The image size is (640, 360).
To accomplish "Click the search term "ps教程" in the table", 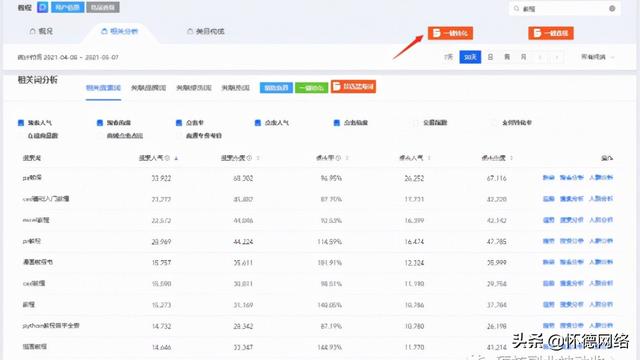I will (32, 178).
